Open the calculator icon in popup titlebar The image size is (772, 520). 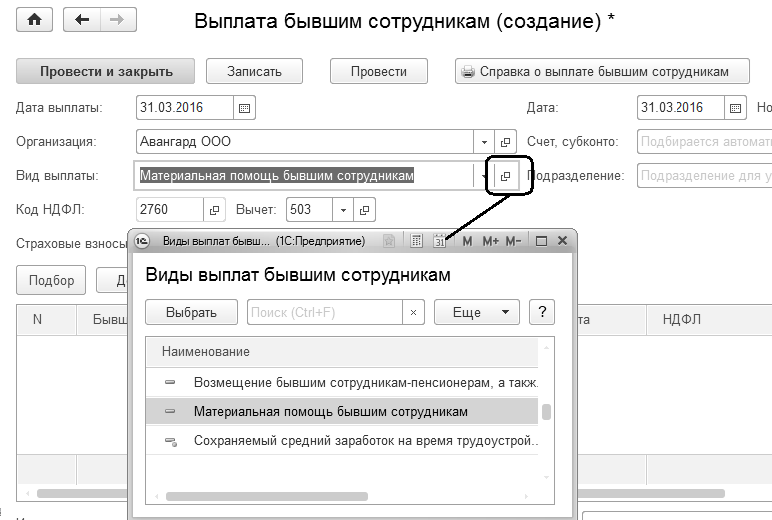[x=417, y=241]
